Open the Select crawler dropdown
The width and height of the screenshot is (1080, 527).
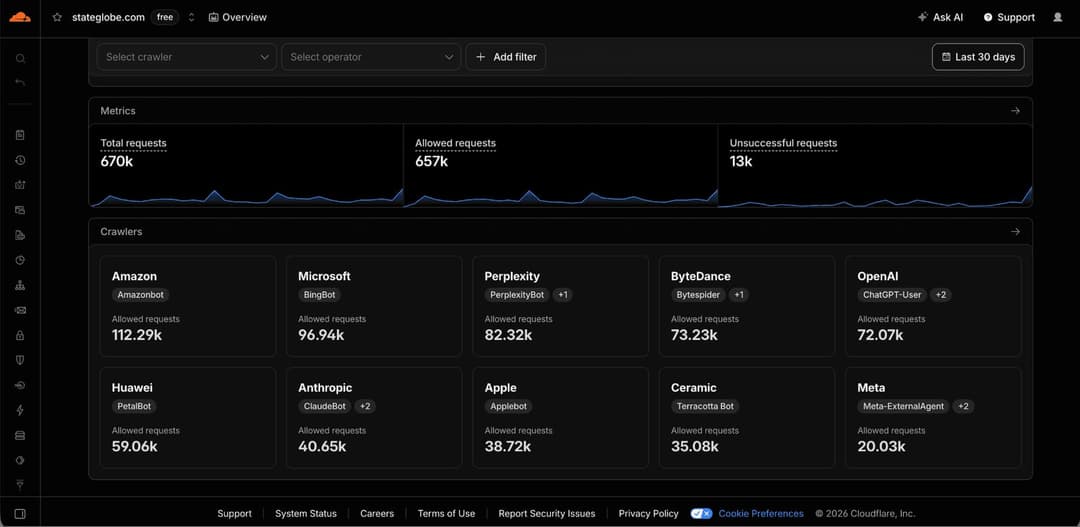(x=187, y=56)
